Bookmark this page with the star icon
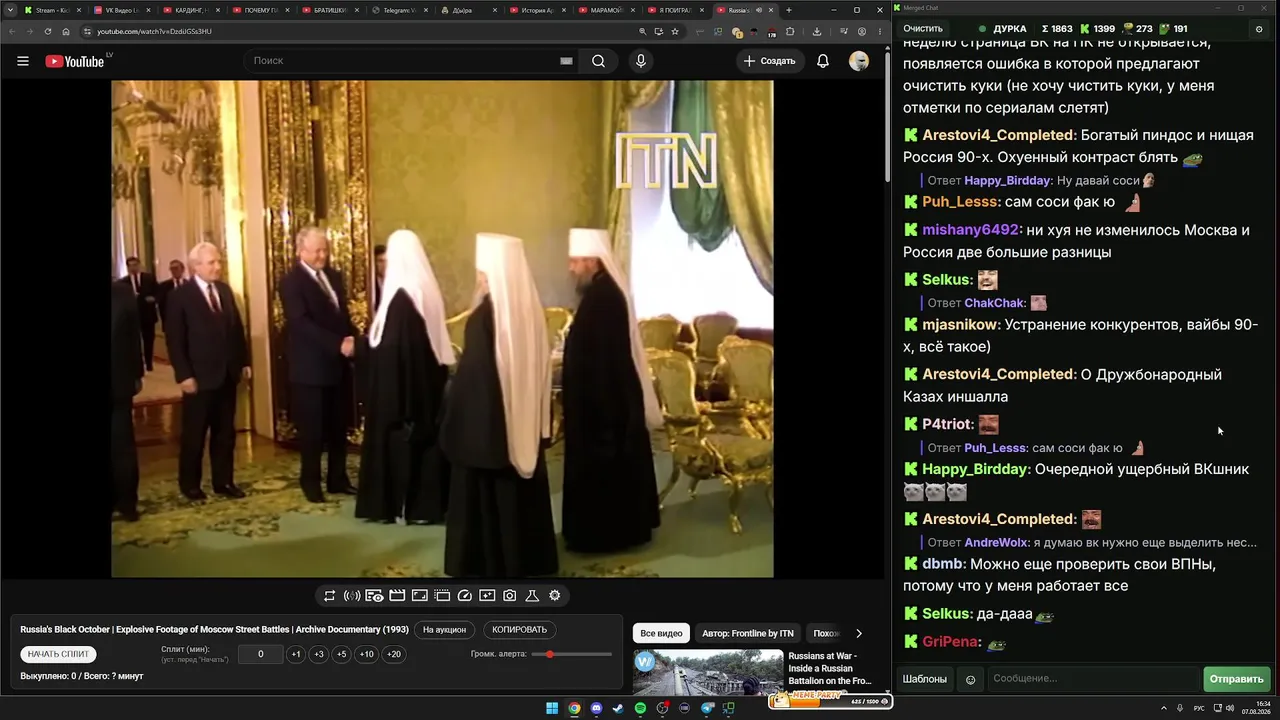This screenshot has width=1280, height=720. [675, 31]
